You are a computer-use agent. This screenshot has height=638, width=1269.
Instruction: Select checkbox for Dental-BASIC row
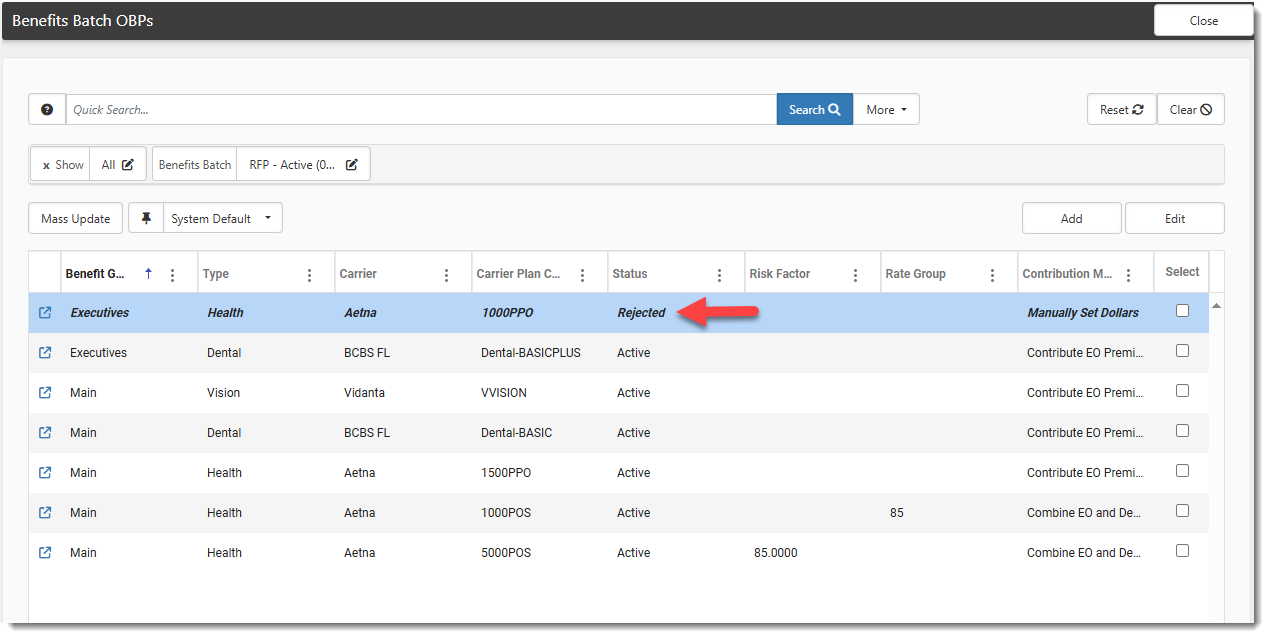coord(1182,431)
